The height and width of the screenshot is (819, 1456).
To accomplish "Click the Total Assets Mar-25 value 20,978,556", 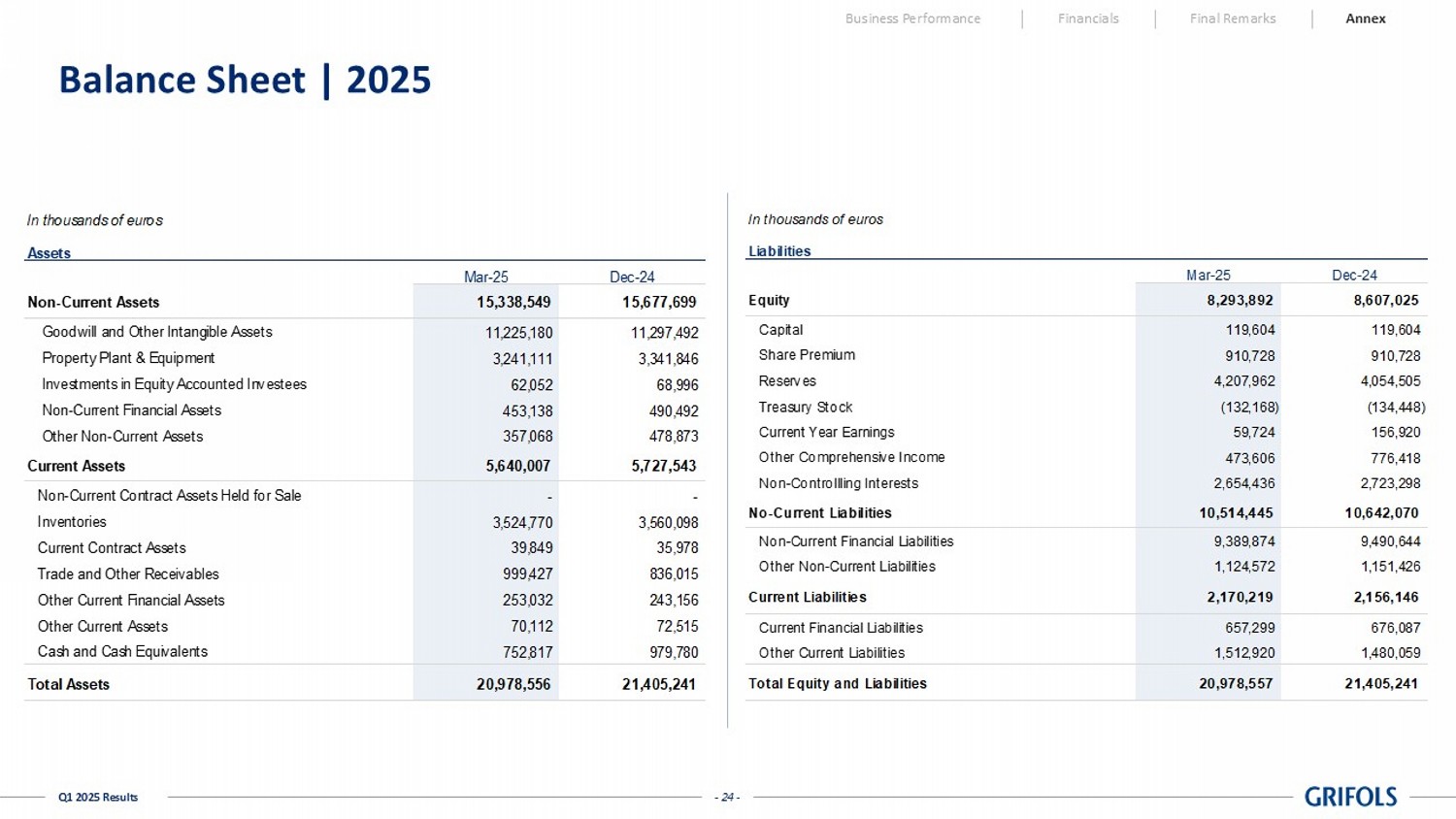I will (x=513, y=684).
